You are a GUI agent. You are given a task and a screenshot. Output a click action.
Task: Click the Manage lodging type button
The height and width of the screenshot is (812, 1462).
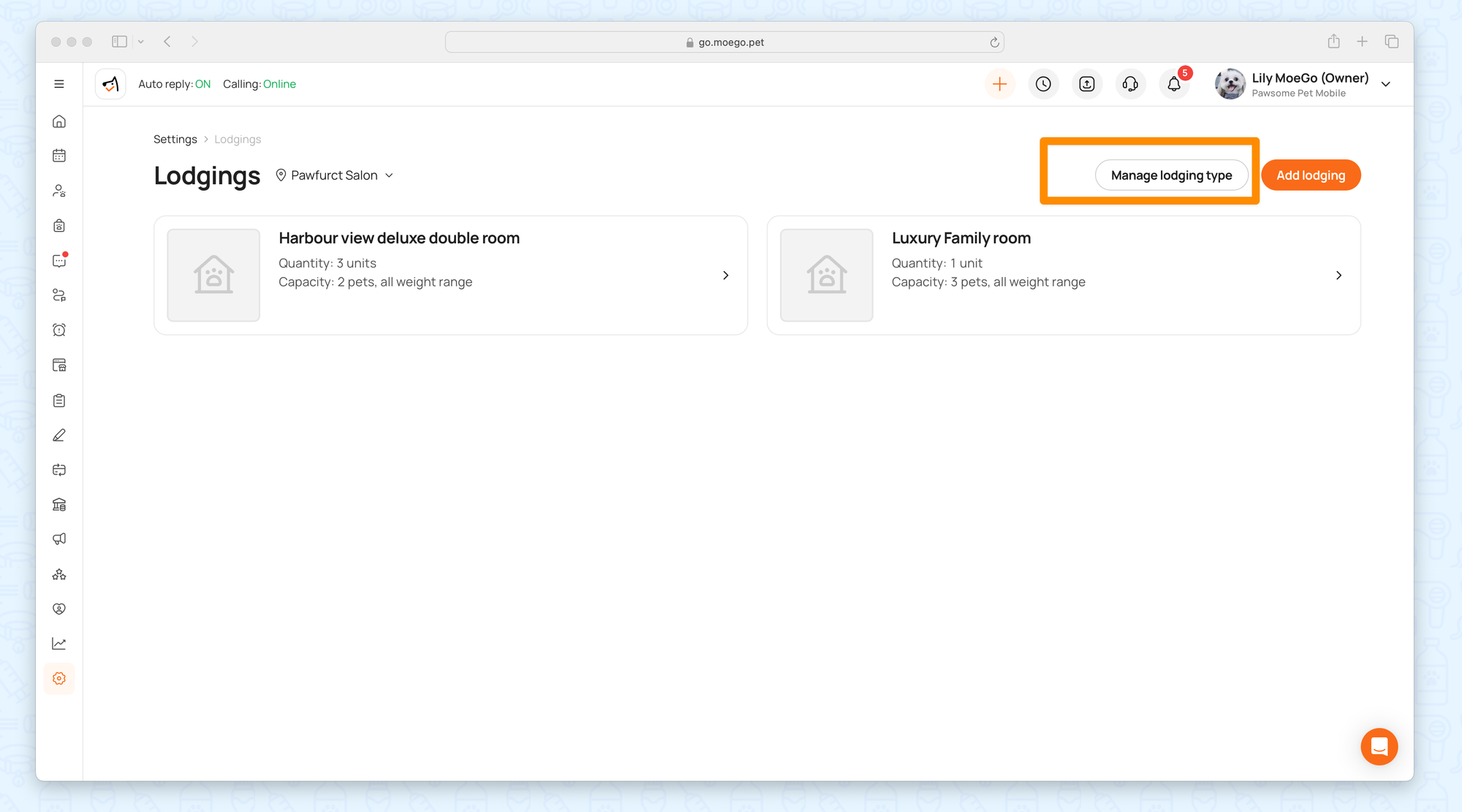1171,175
